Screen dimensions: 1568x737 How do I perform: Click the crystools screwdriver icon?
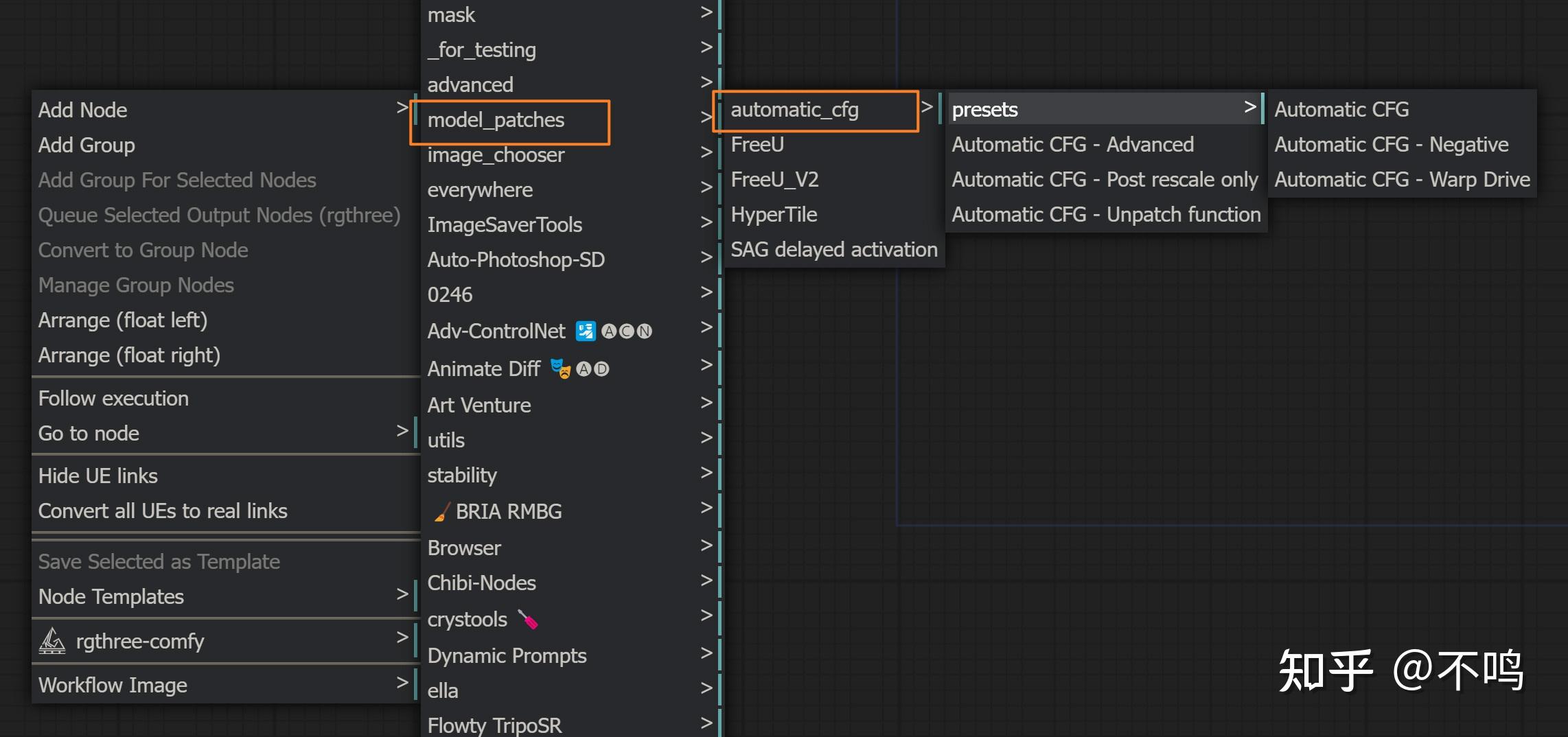pos(528,619)
